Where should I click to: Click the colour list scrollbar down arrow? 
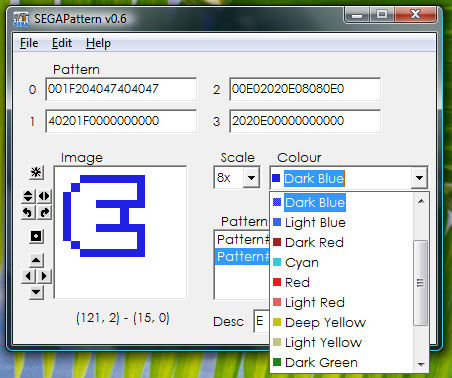pyautogui.click(x=421, y=365)
